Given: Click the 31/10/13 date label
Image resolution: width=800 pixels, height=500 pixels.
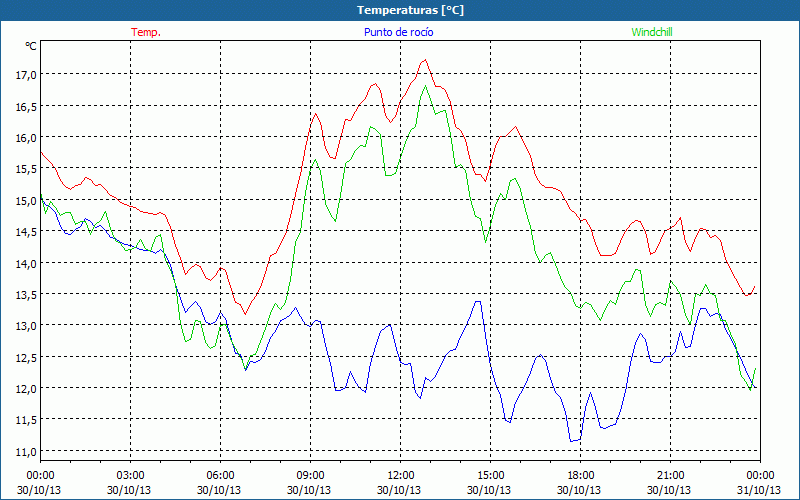Looking at the screenshot, I should [x=759, y=490].
